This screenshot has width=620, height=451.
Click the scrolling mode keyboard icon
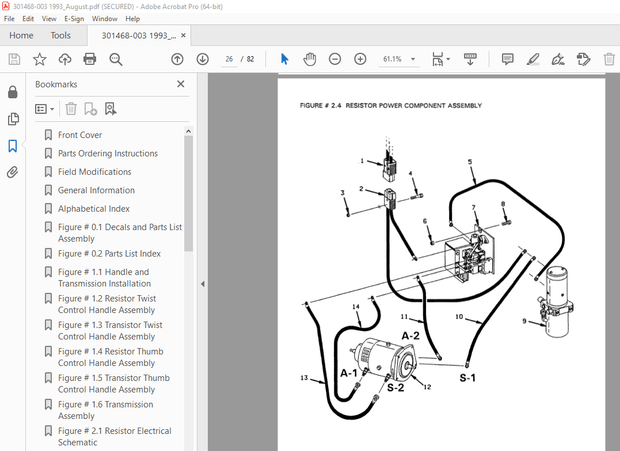(x=470, y=59)
